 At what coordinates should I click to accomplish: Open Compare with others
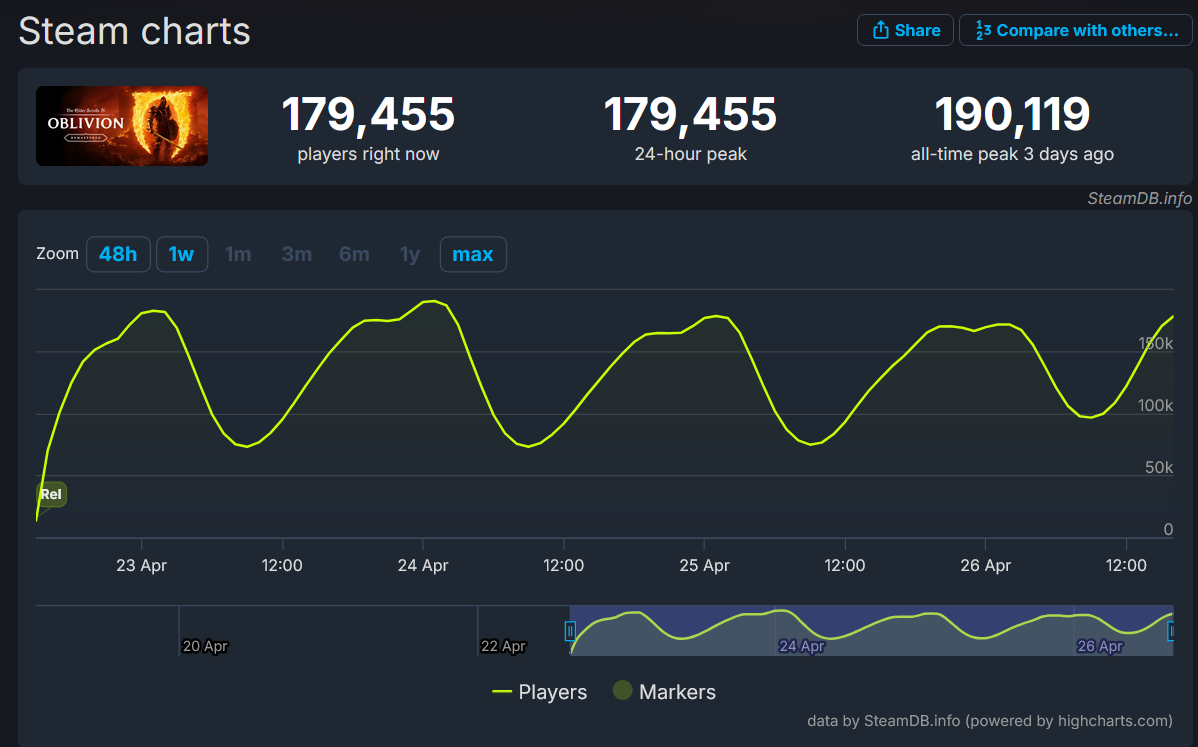[1076, 31]
